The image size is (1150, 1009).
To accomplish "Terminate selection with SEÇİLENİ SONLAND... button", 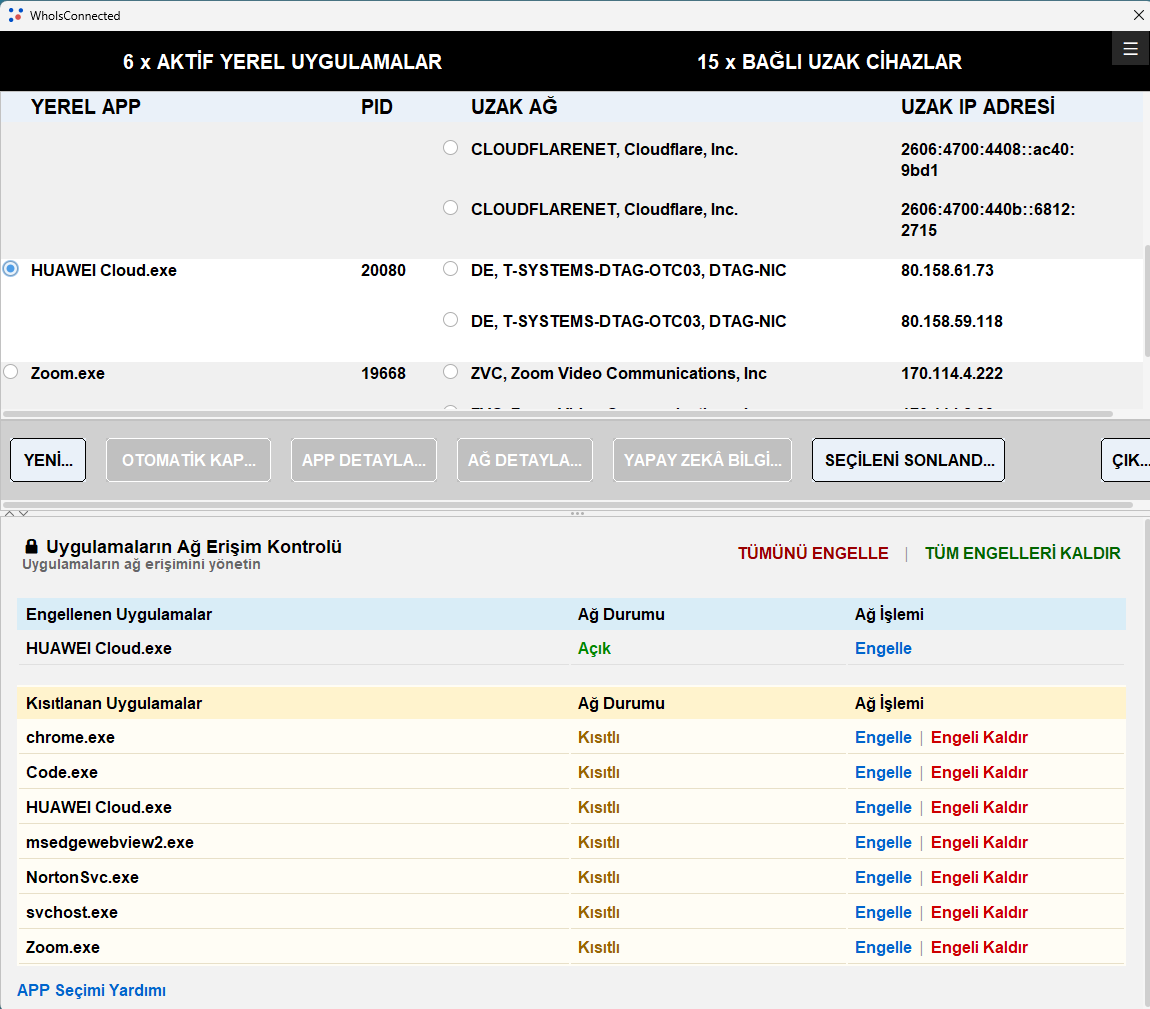I will 909,460.
